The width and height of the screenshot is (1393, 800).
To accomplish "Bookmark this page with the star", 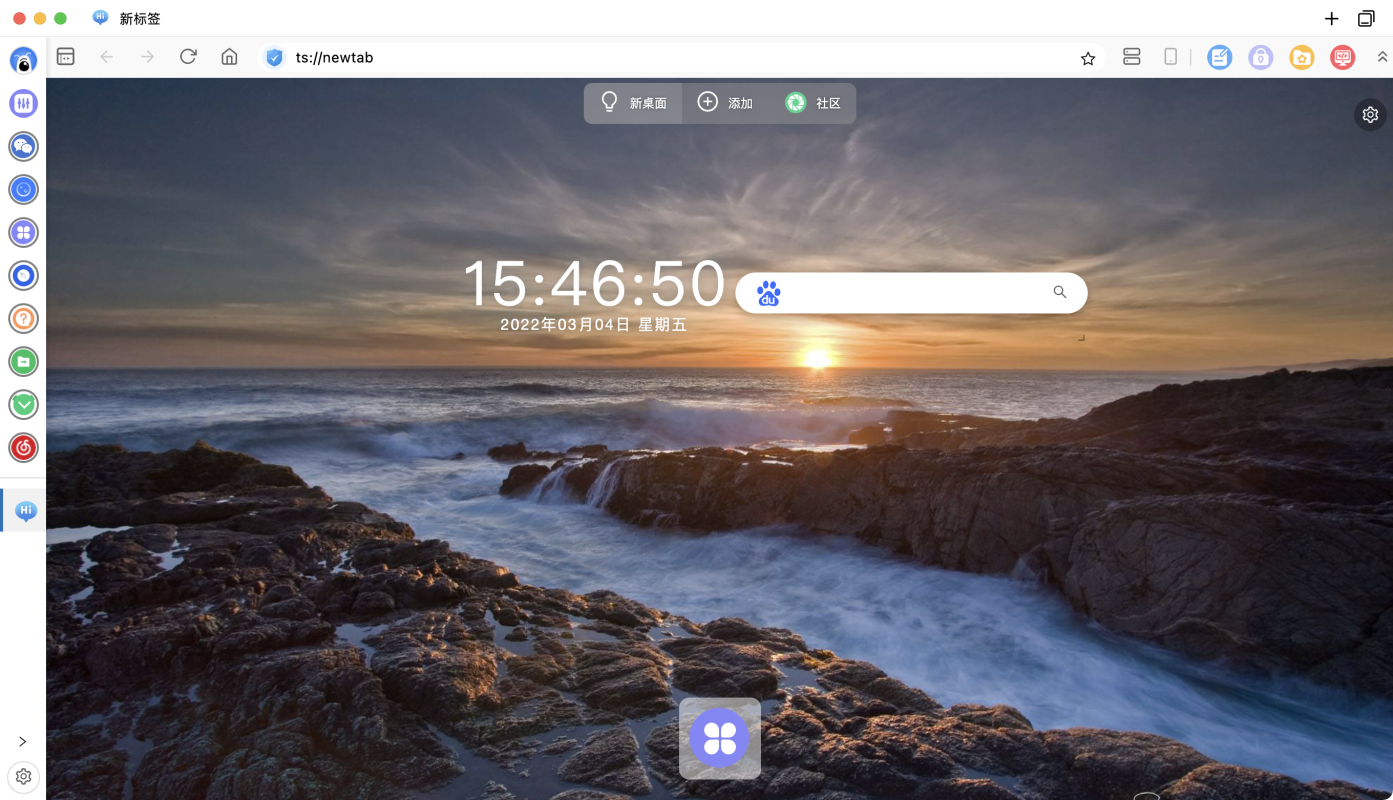I will [1088, 58].
